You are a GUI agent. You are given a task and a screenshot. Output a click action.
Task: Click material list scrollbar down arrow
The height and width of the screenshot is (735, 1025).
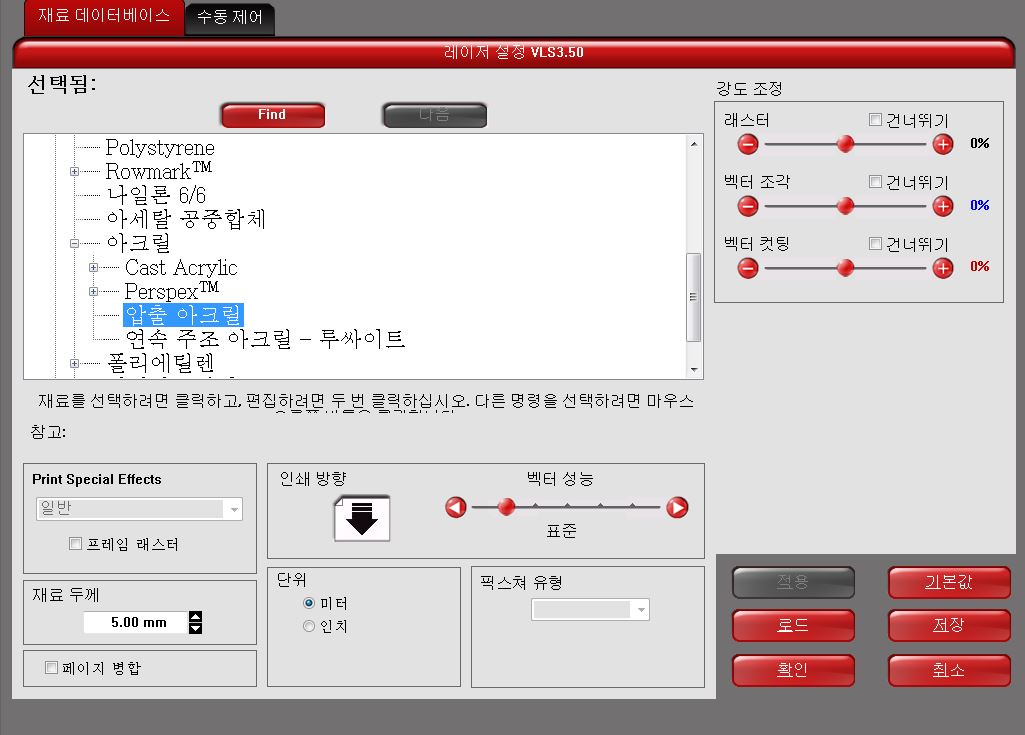pos(694,370)
